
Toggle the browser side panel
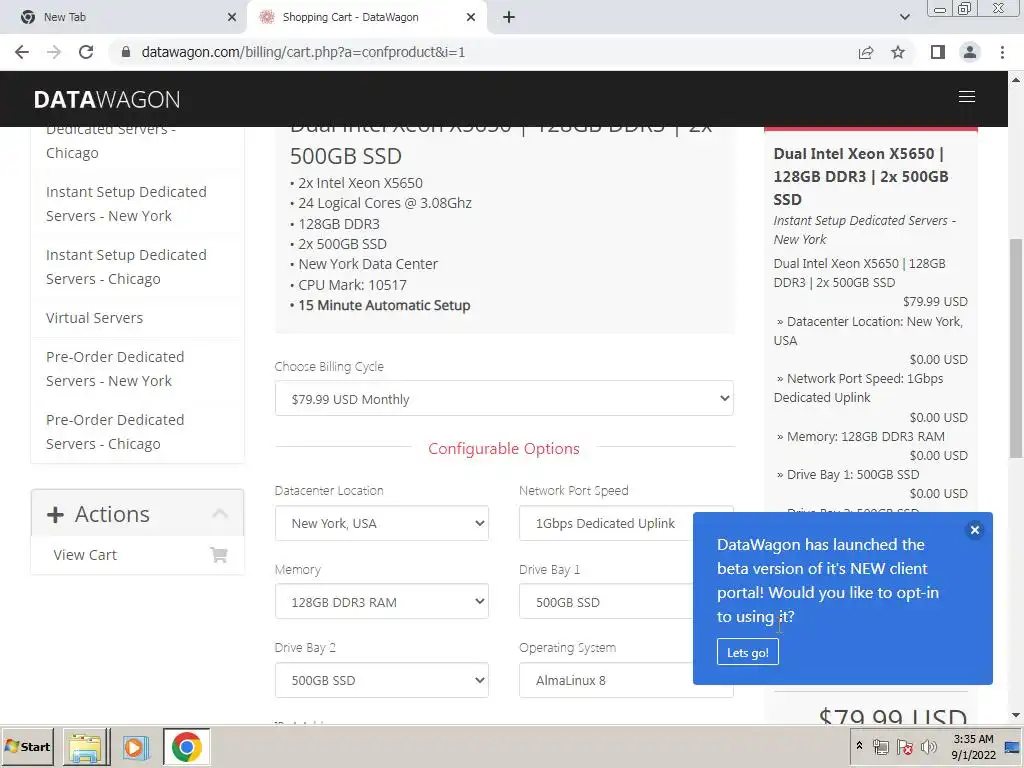point(938,52)
